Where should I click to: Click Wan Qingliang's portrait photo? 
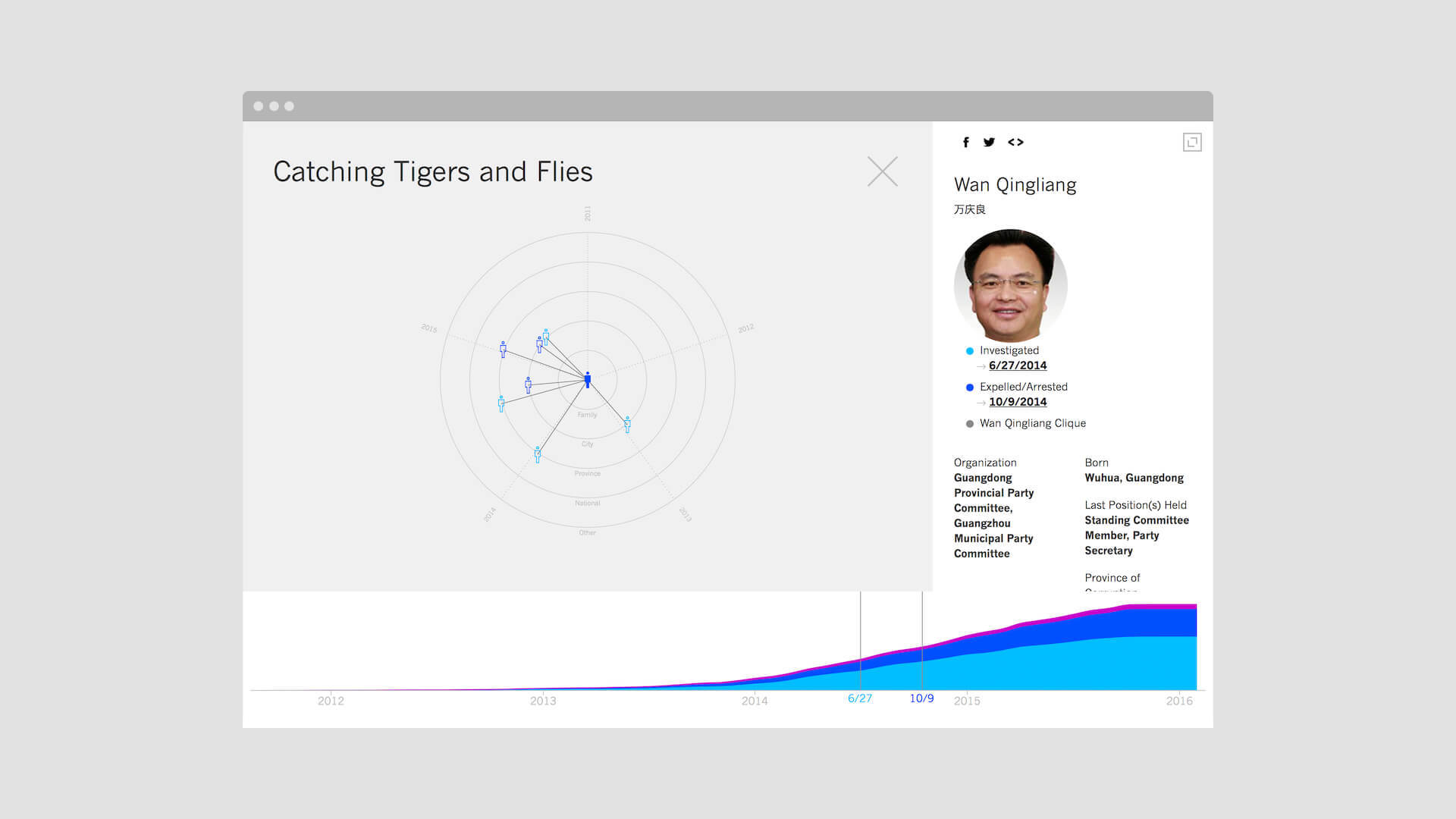(1011, 285)
